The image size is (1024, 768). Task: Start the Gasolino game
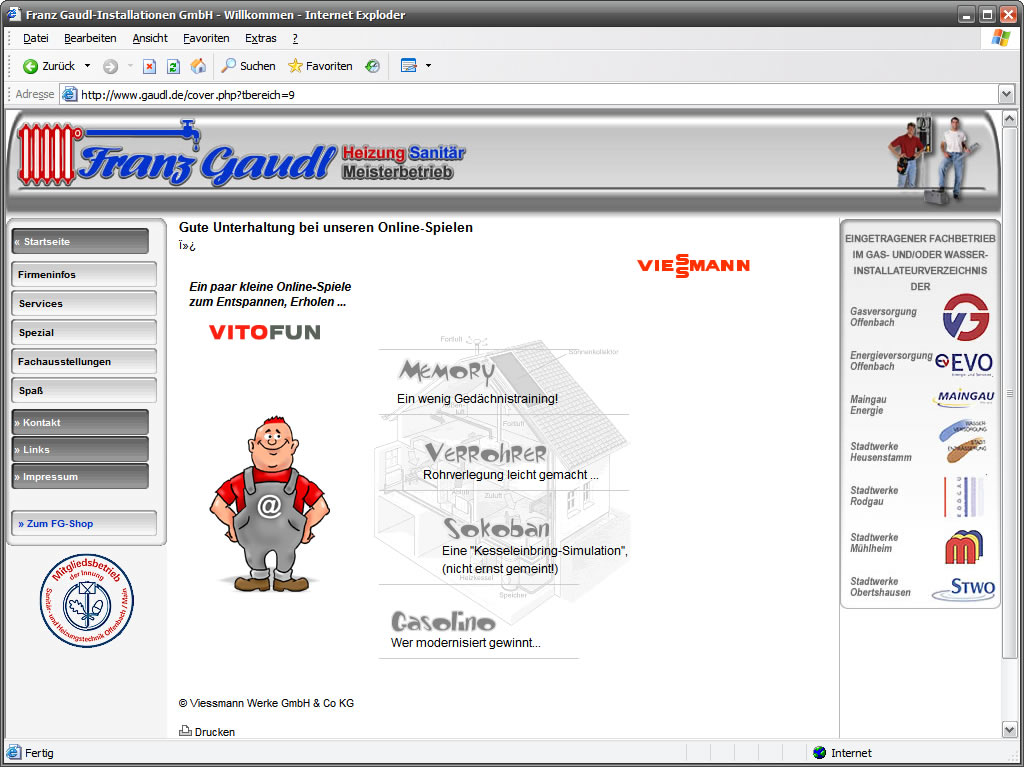443,621
